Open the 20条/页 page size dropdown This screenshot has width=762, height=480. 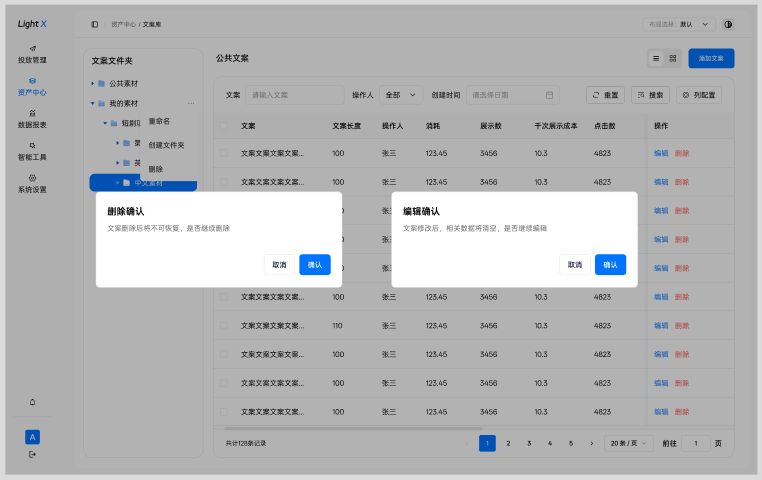coord(628,443)
